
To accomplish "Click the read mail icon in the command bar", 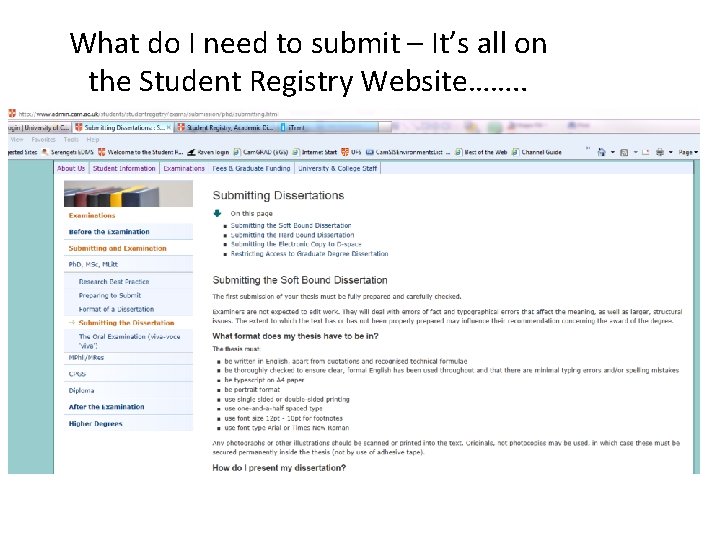I will pos(646,152).
